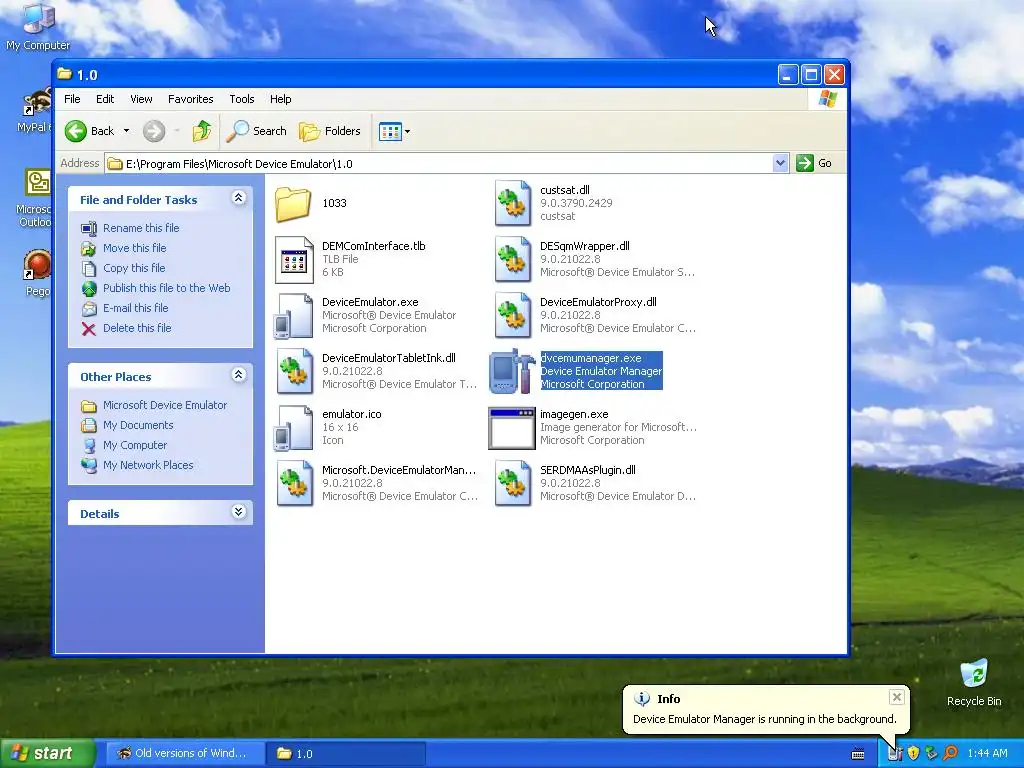Select the DeviceEmulator.exe file icon
Viewport: 1024px width, 768px height.
(x=293, y=316)
